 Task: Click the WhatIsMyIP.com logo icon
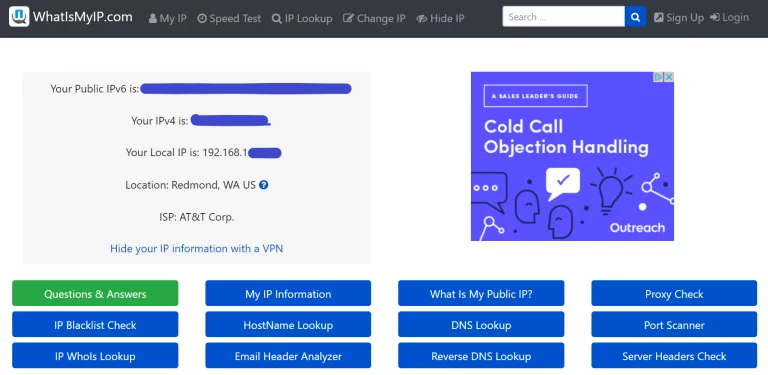(19, 17)
